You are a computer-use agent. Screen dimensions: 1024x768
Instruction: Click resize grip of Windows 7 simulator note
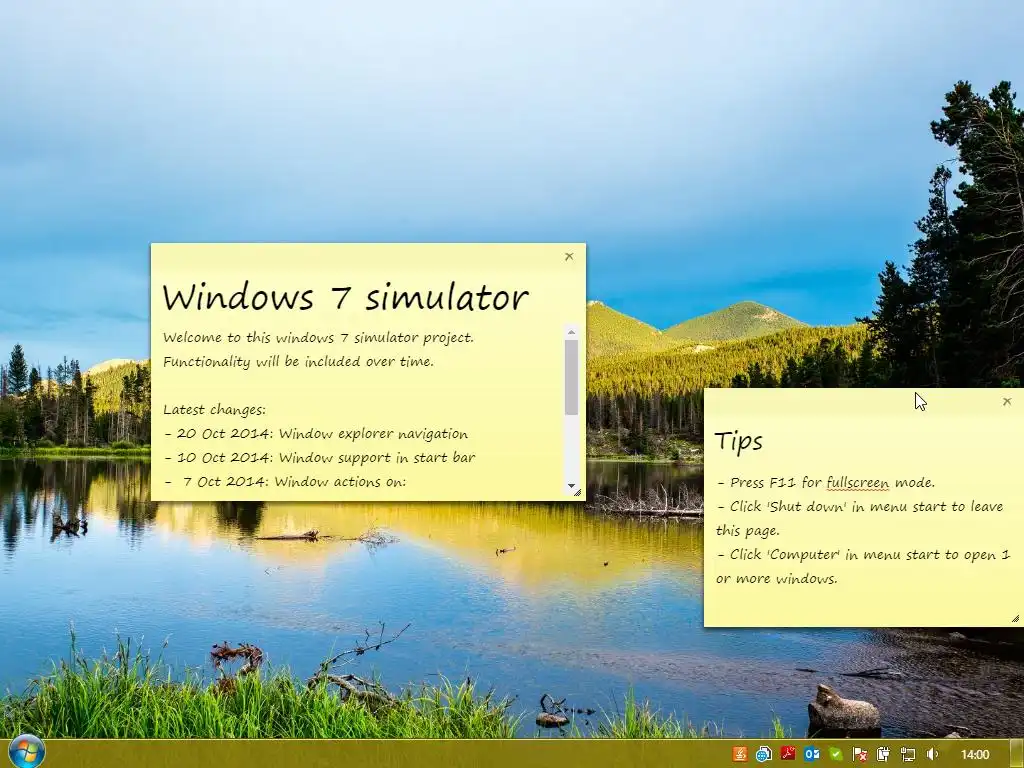tap(577, 493)
